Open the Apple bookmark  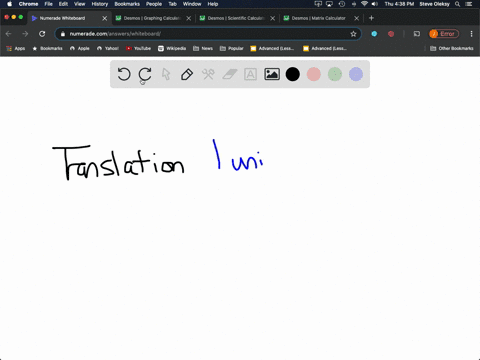(x=80, y=48)
